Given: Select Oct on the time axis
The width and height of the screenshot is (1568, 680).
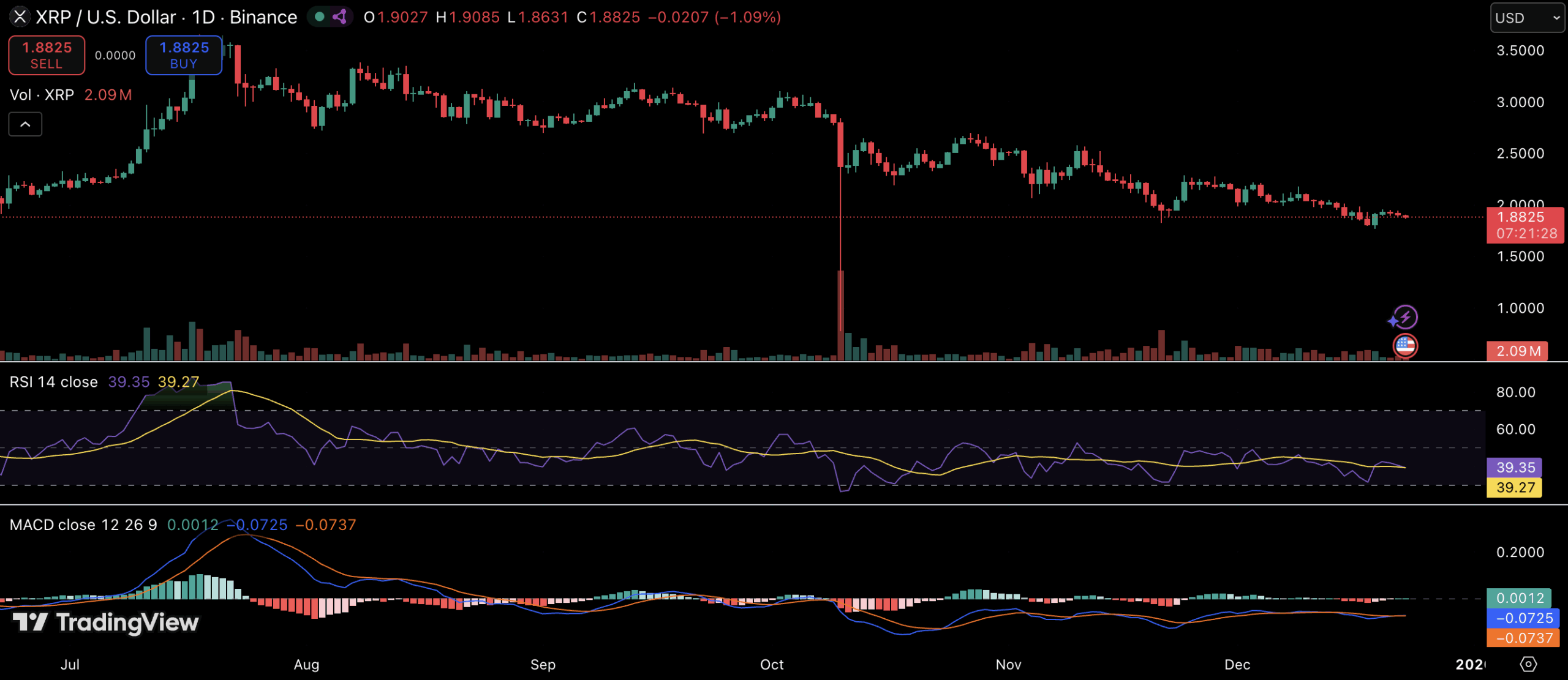Looking at the screenshot, I should pos(772,664).
